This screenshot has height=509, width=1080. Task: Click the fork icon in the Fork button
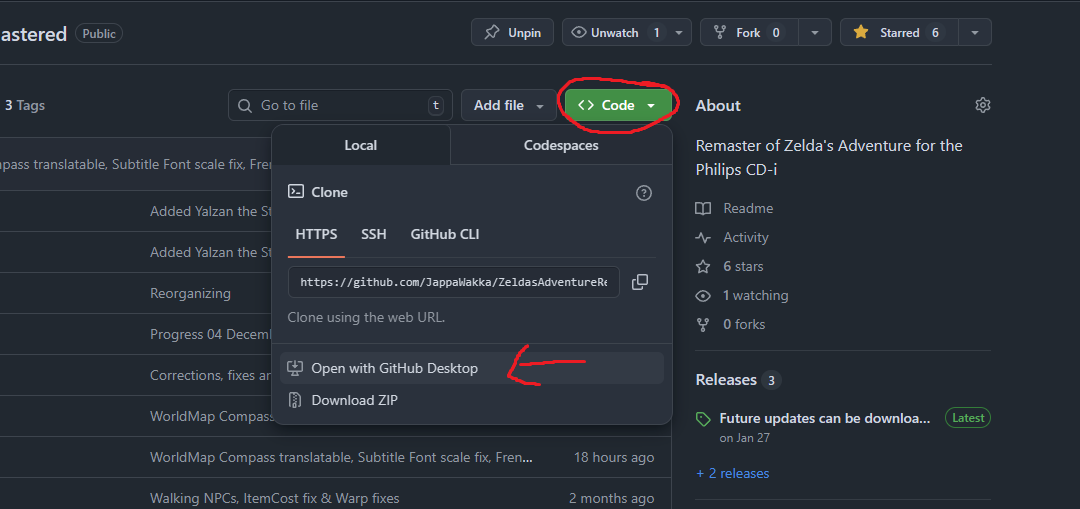pos(720,32)
